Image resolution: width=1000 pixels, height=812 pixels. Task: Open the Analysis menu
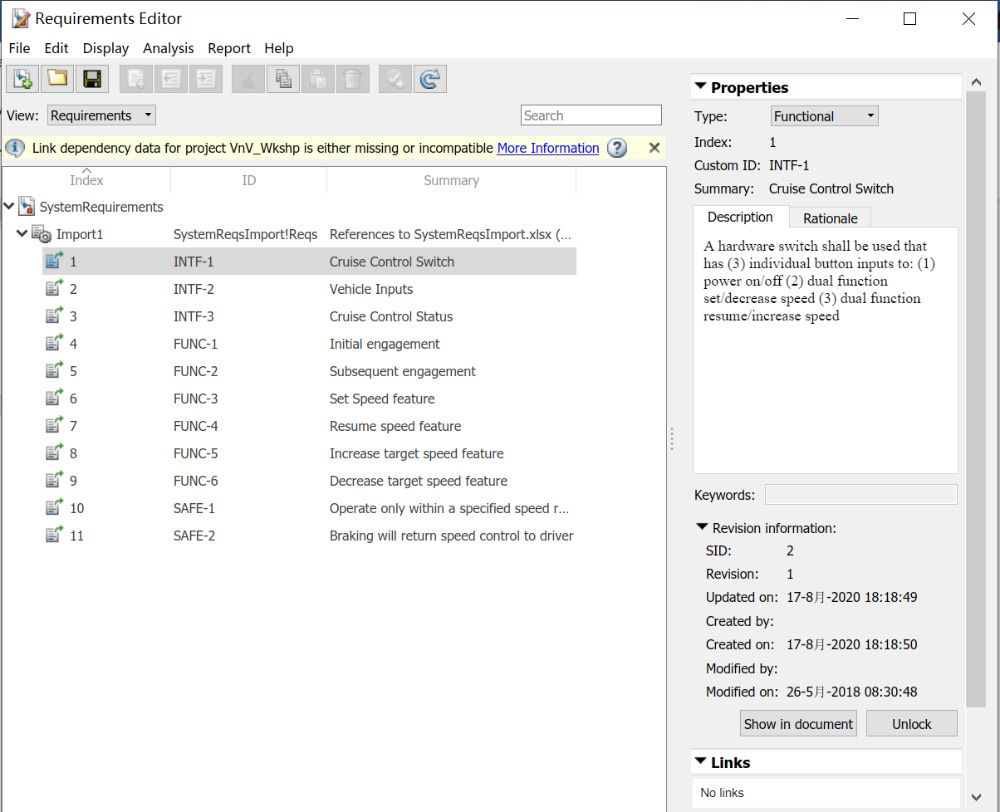(x=168, y=48)
